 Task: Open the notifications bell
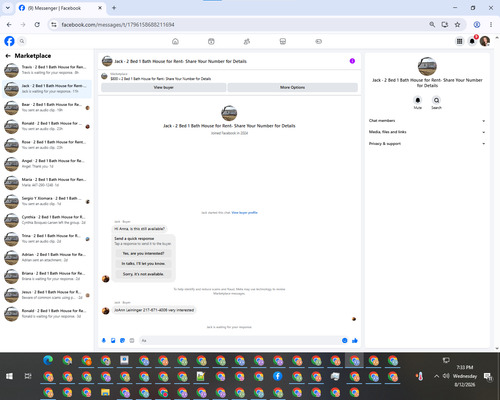(472, 41)
